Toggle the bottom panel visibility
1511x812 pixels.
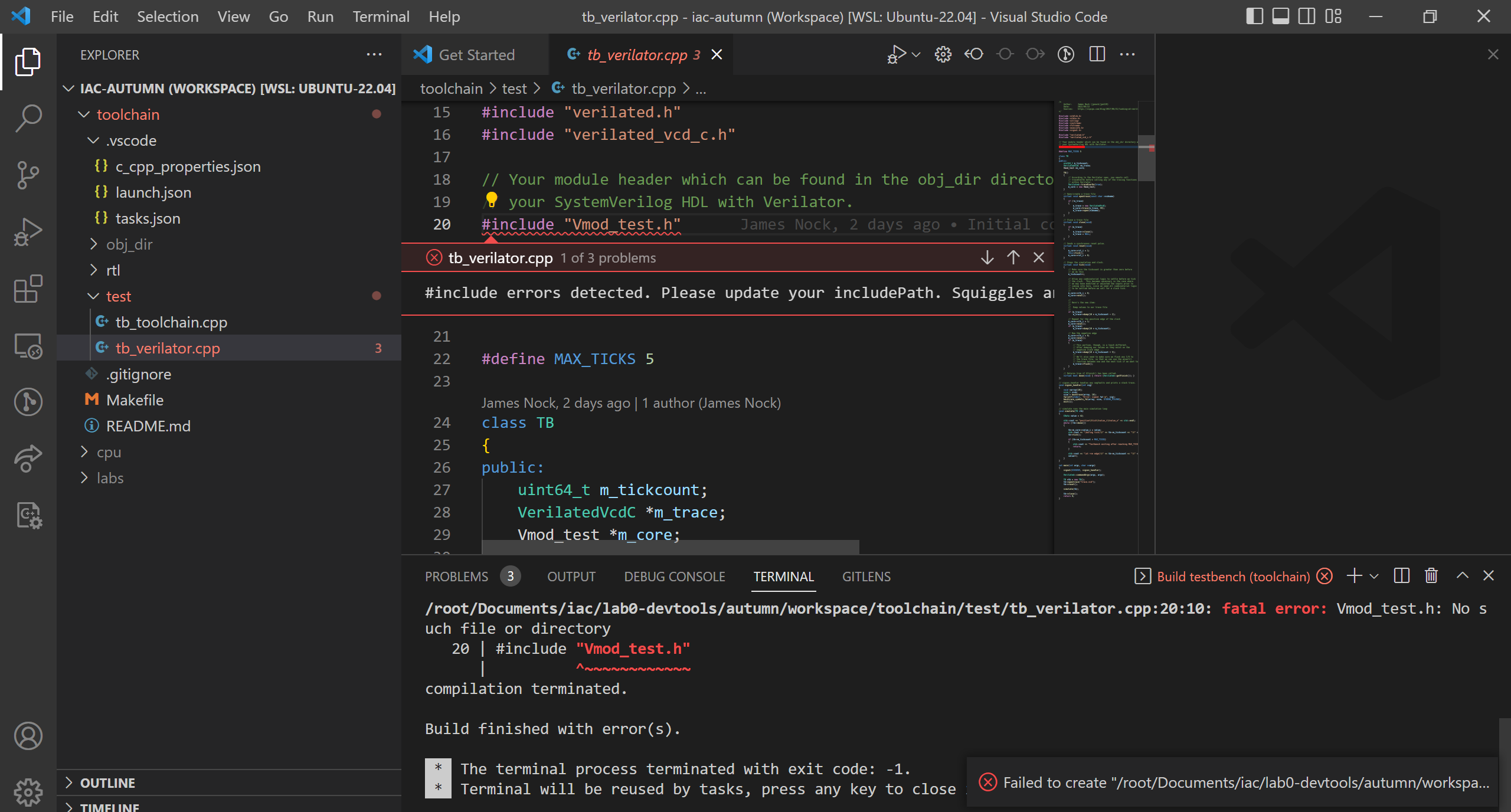click(1280, 16)
